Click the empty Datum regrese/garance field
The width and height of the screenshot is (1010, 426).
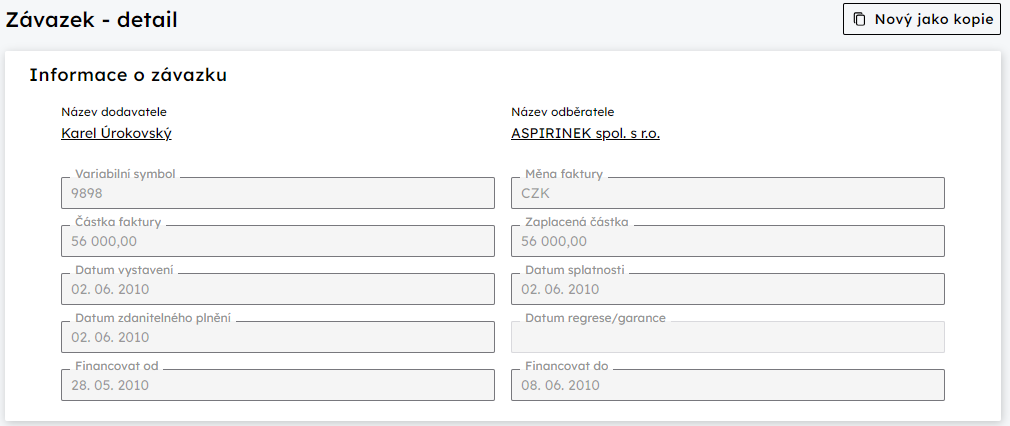728,337
